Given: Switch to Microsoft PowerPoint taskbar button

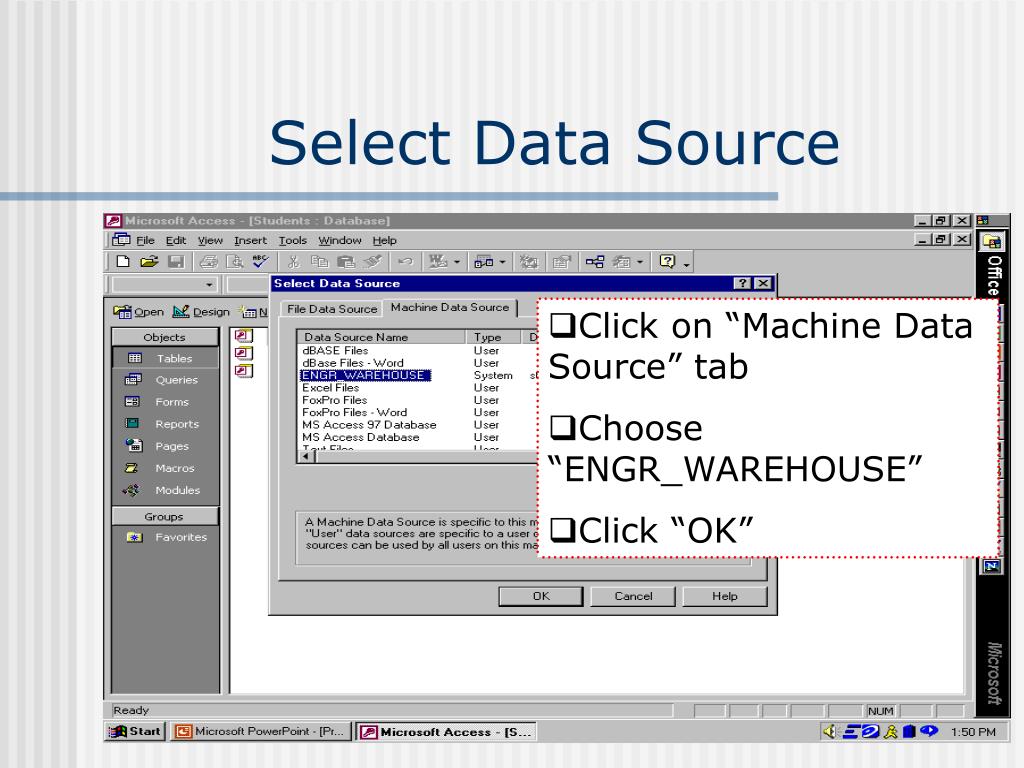Looking at the screenshot, I should tap(261, 731).
